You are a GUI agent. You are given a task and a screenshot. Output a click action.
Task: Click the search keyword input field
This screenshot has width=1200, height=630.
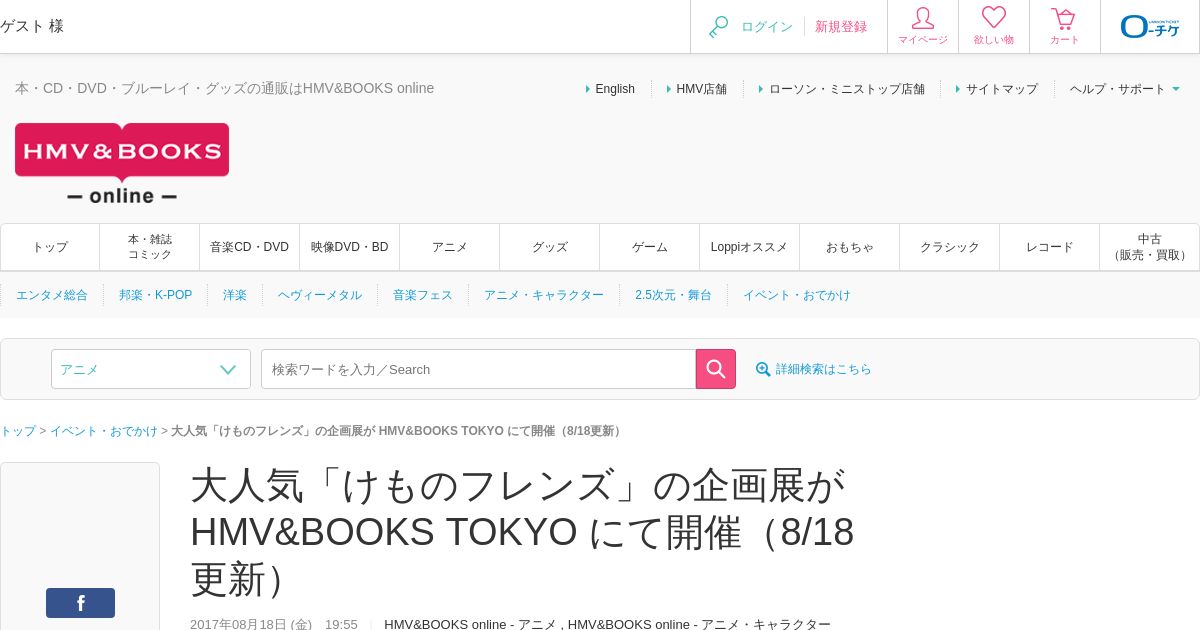(x=478, y=369)
